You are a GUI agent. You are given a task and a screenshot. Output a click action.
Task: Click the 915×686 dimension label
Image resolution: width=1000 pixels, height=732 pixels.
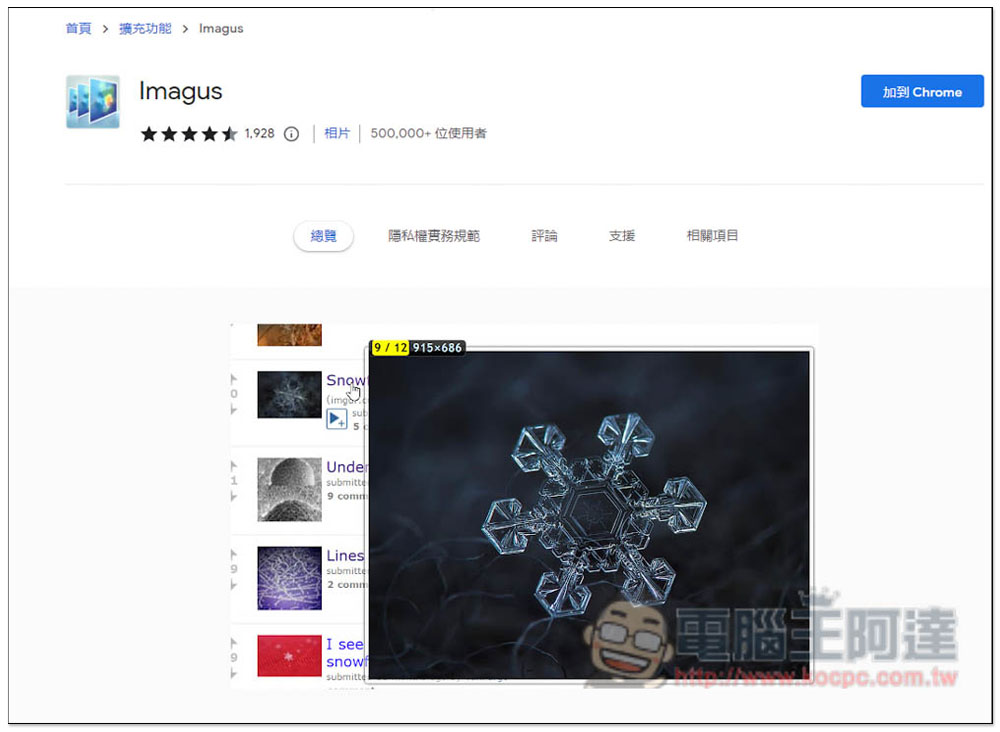[437, 348]
